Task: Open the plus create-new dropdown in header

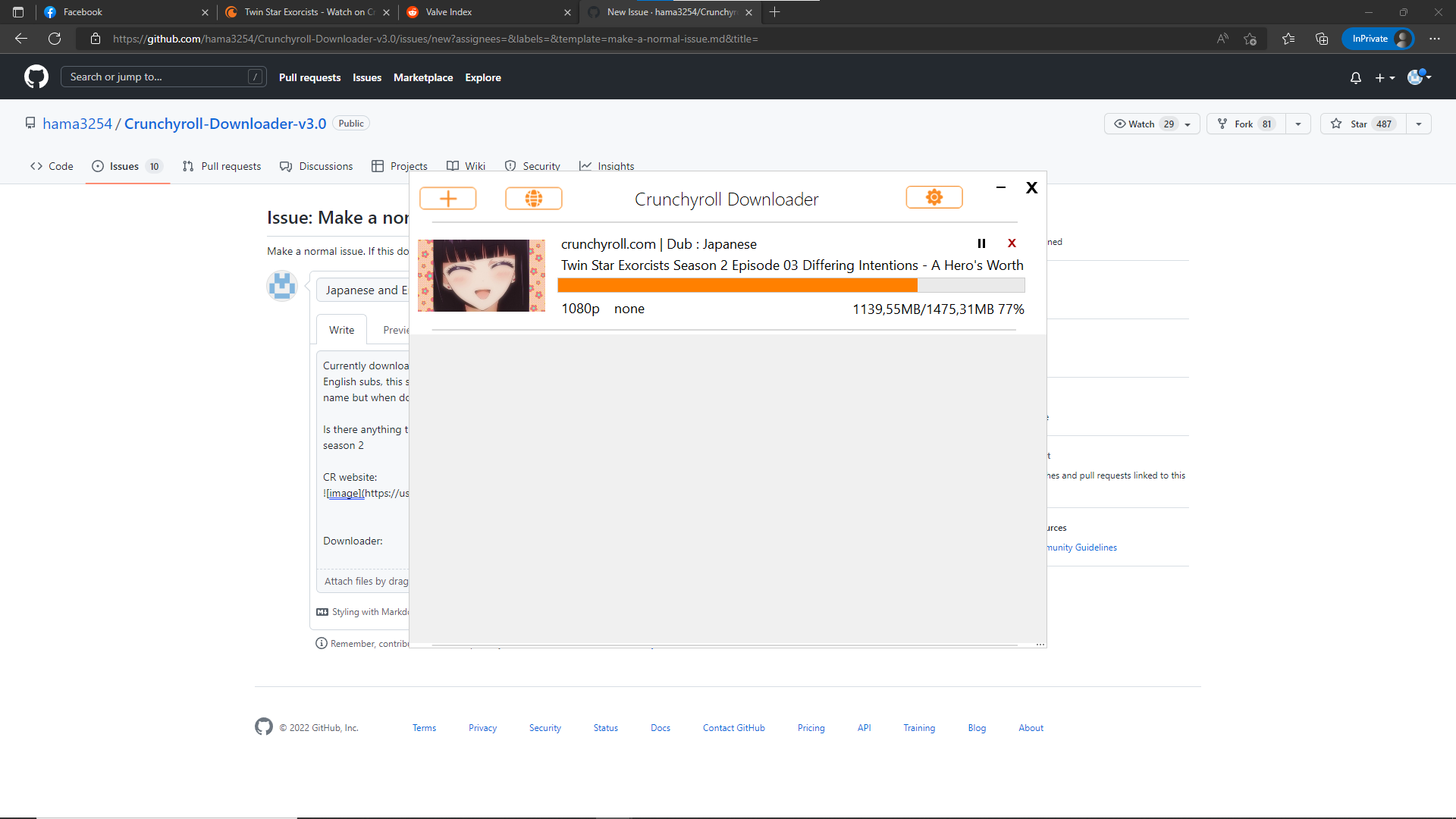Action: (x=1385, y=77)
